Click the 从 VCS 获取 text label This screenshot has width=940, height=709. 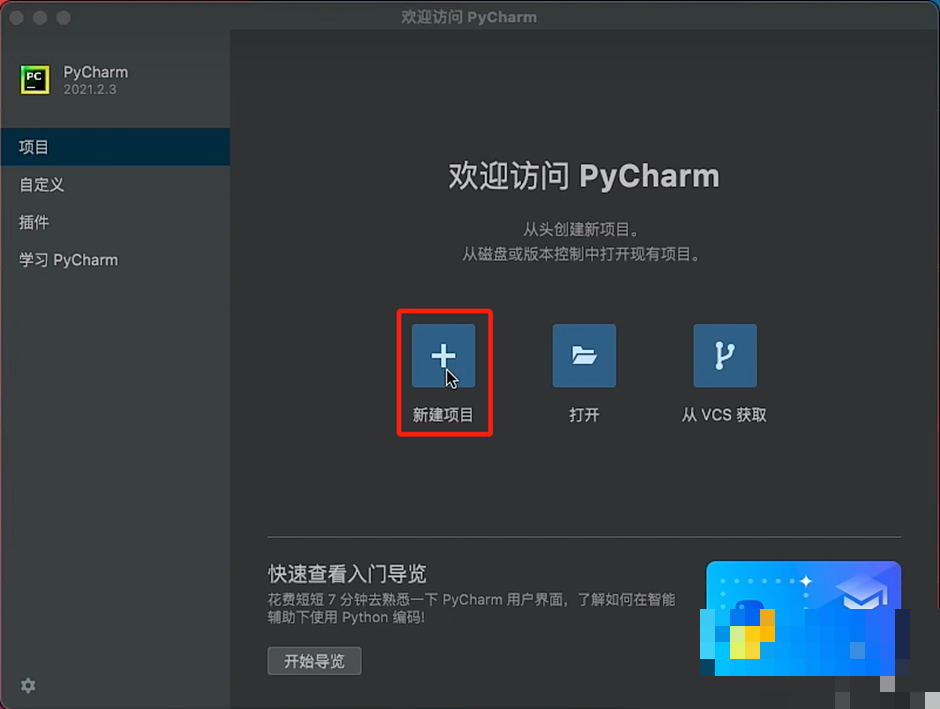click(x=724, y=415)
